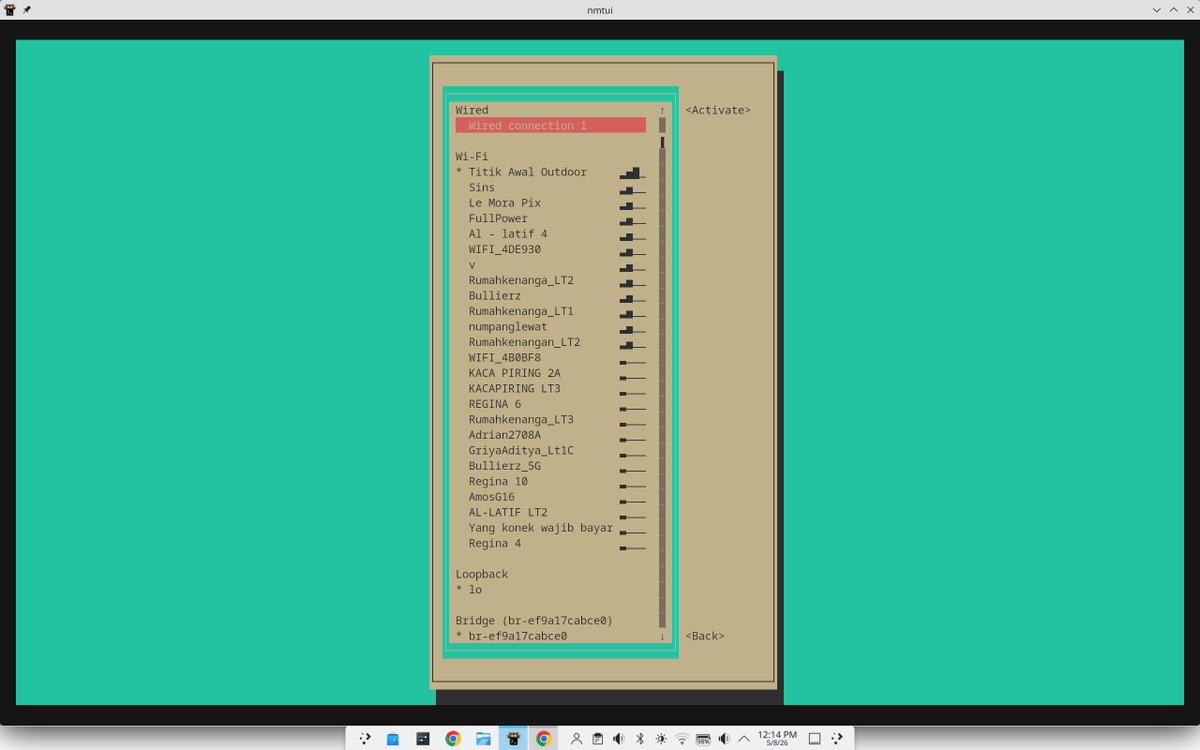1200x750 pixels.
Task: Open the Wi-Fi network tray icon
Action: pyautogui.click(x=682, y=739)
